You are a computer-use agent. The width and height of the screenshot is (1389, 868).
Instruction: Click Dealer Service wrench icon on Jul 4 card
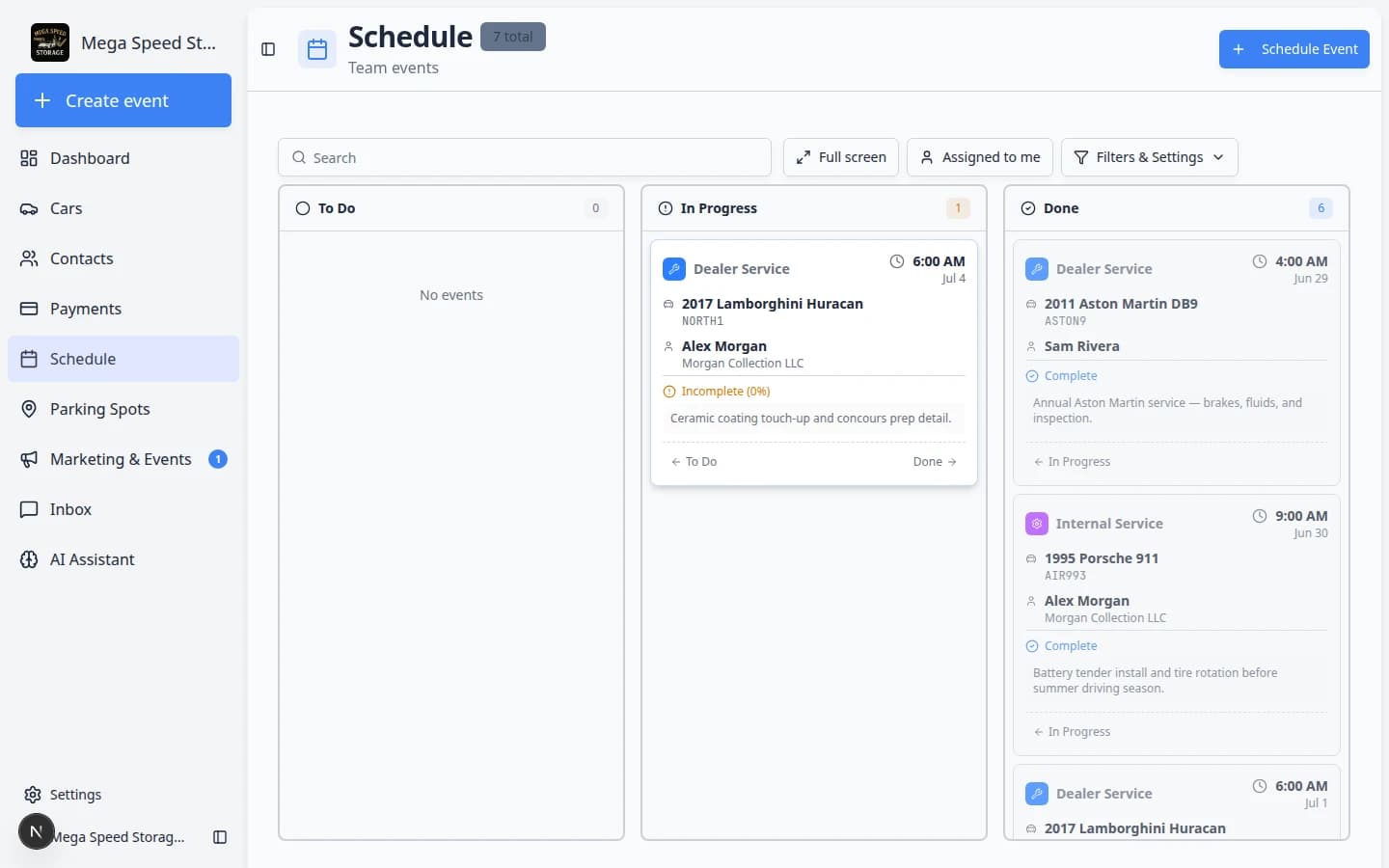[x=674, y=269]
